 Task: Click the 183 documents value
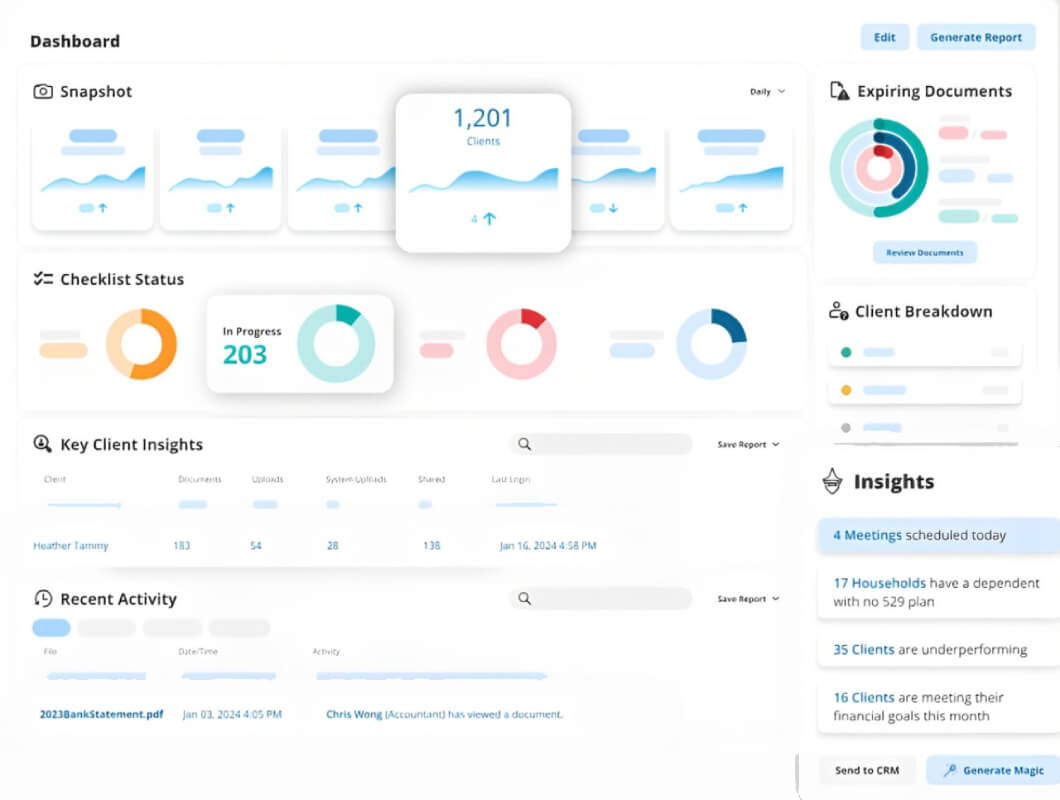[x=182, y=546]
